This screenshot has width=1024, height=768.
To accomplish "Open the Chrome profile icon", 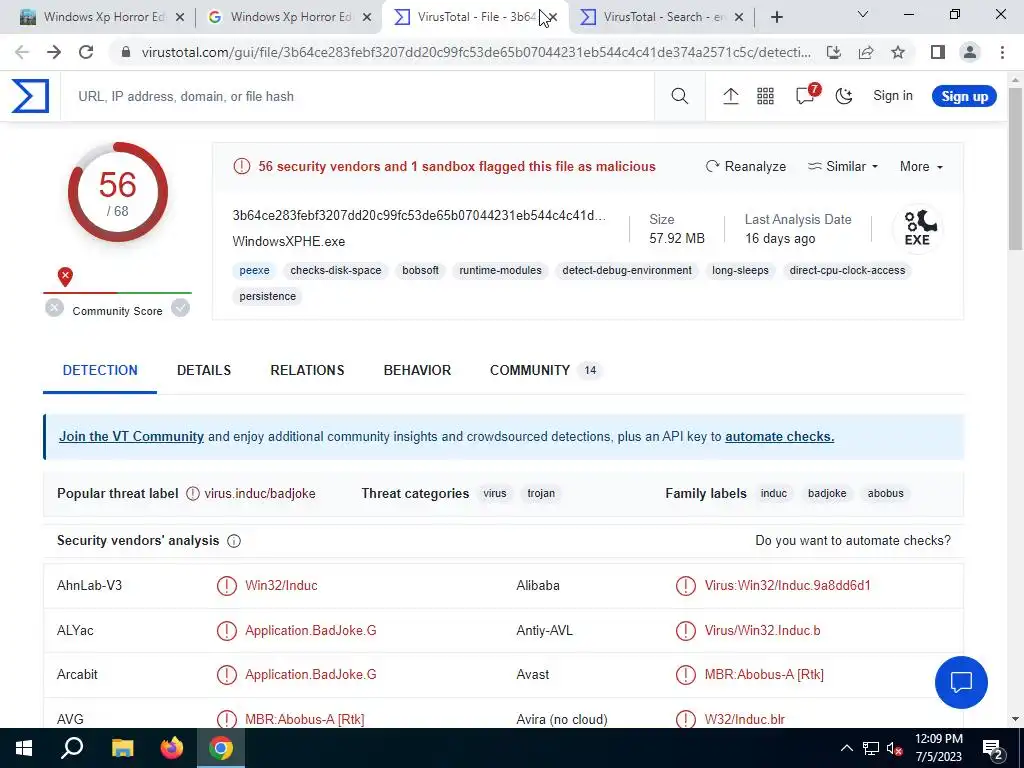I will (x=970, y=52).
